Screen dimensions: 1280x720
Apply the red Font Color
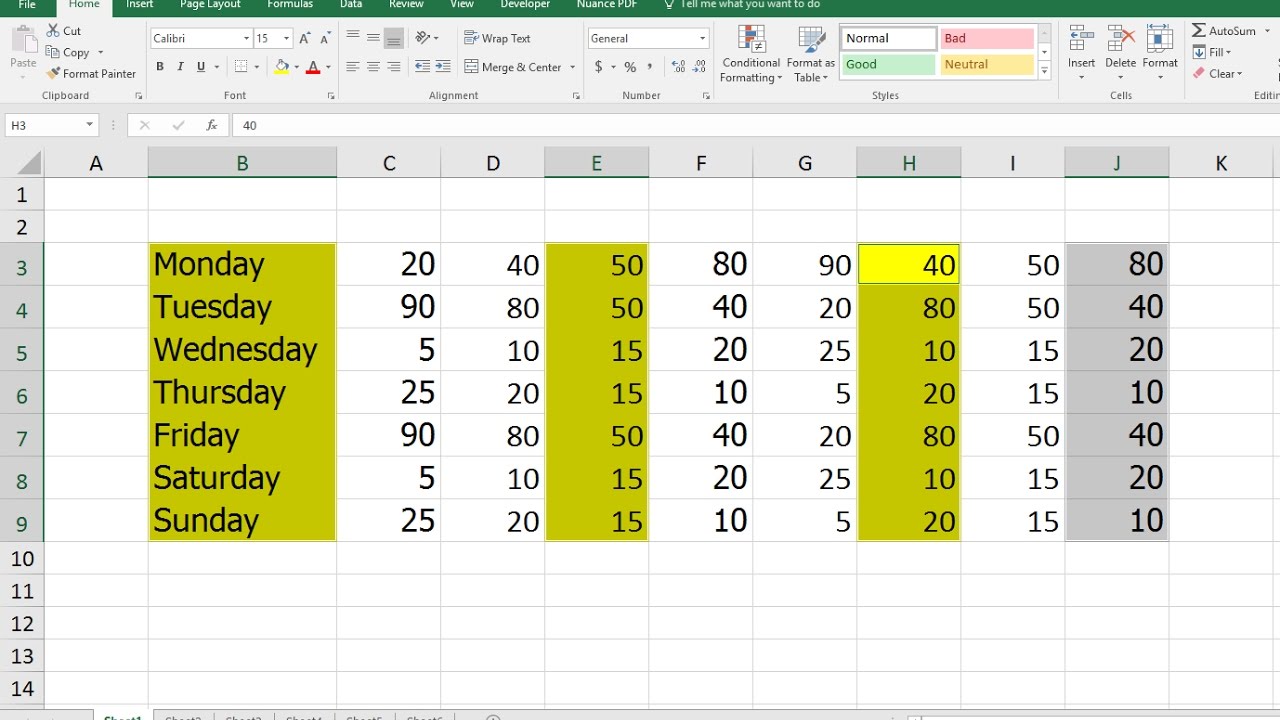pyautogui.click(x=313, y=67)
